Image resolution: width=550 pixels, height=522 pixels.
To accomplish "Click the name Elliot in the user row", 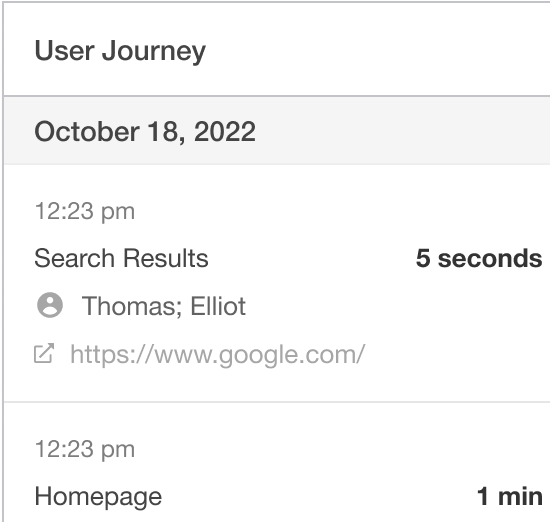I will click(x=218, y=306).
